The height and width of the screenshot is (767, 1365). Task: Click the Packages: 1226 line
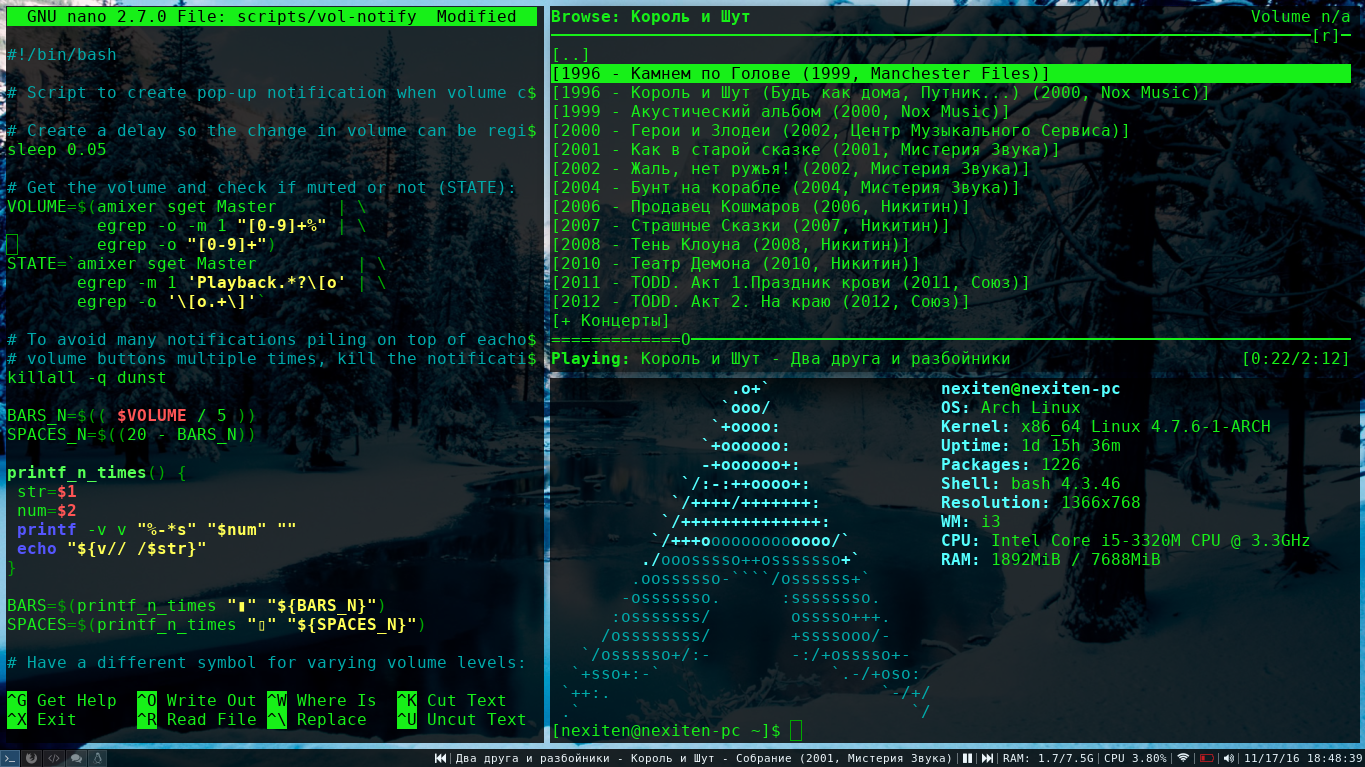point(1011,465)
